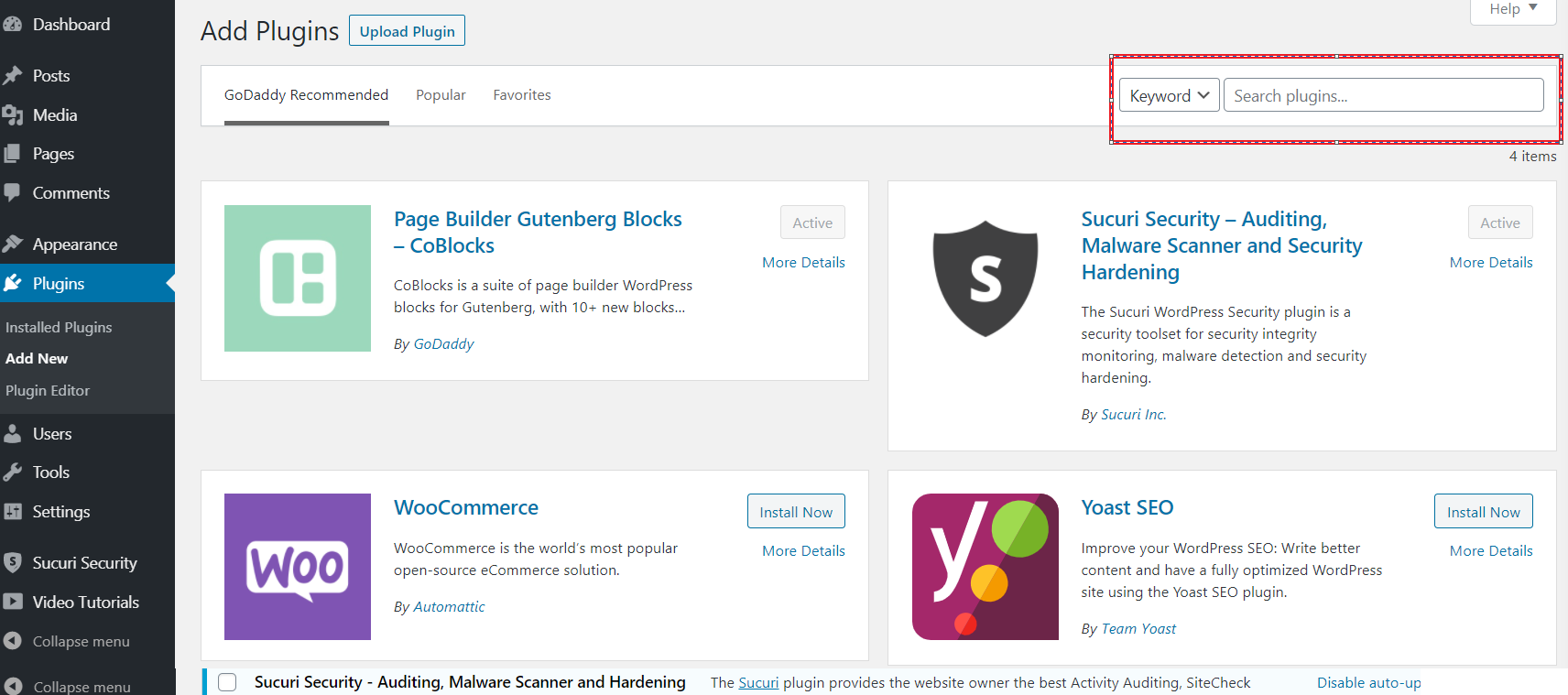Open the Yoast SEO title link
This screenshot has height=695, width=1568.
(1127, 507)
